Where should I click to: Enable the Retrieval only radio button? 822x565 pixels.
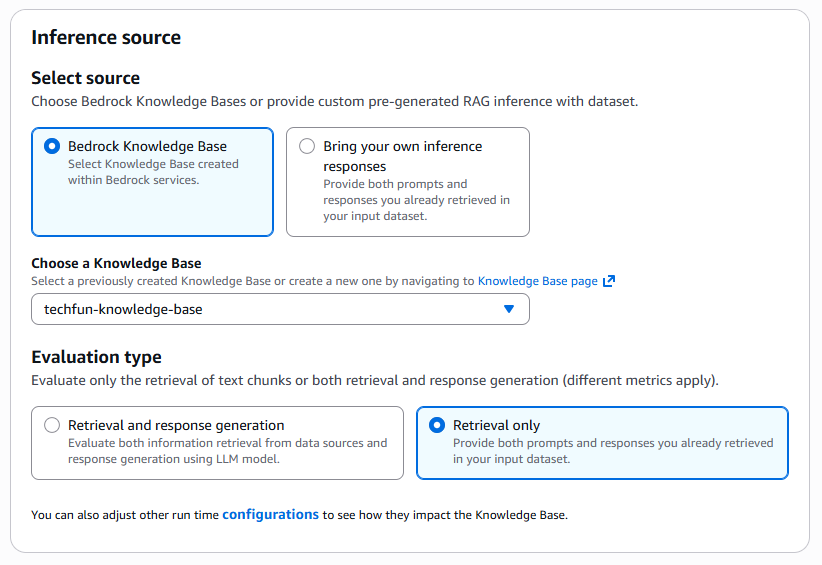tap(437, 425)
